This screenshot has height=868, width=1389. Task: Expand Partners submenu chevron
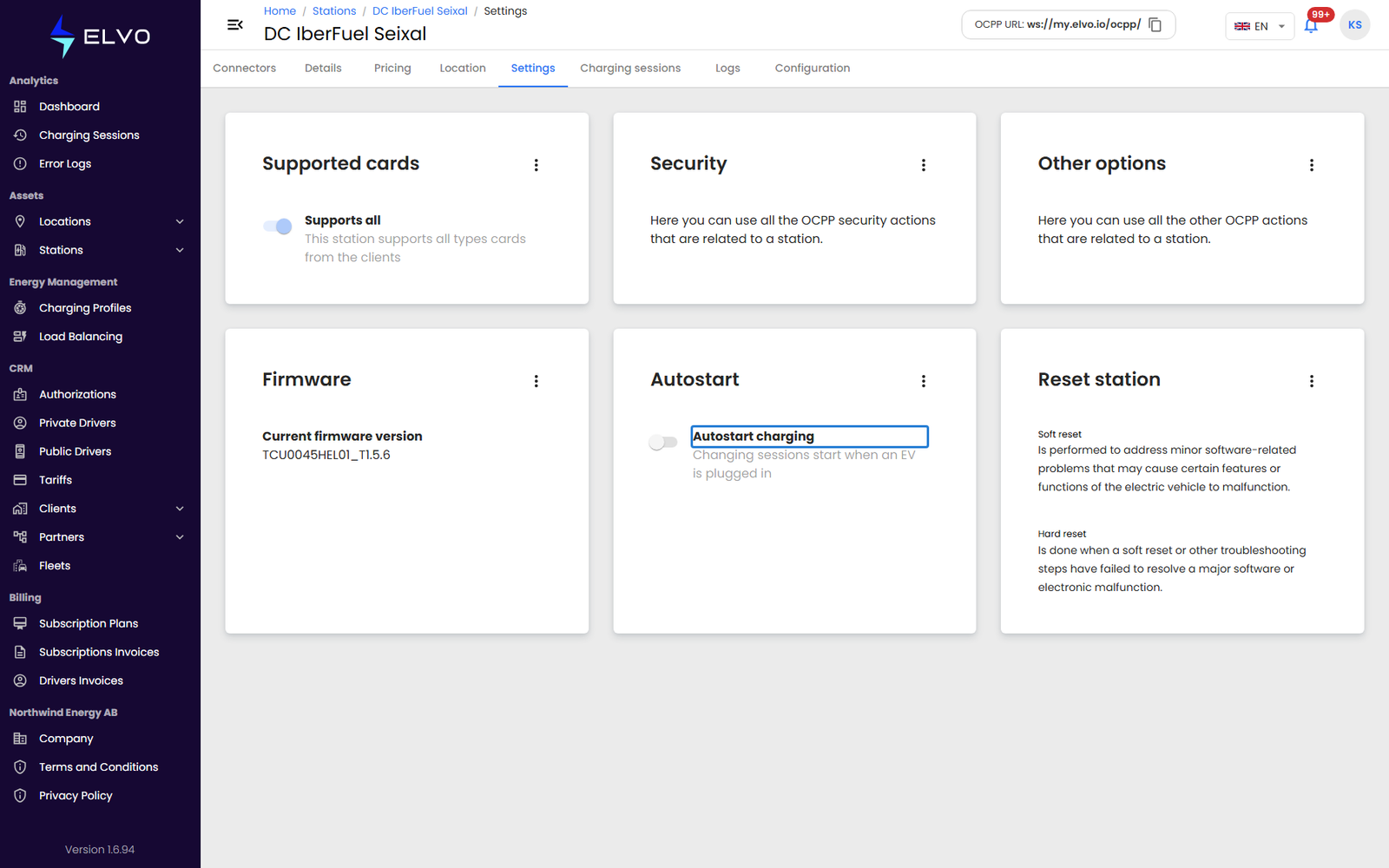coord(180,537)
